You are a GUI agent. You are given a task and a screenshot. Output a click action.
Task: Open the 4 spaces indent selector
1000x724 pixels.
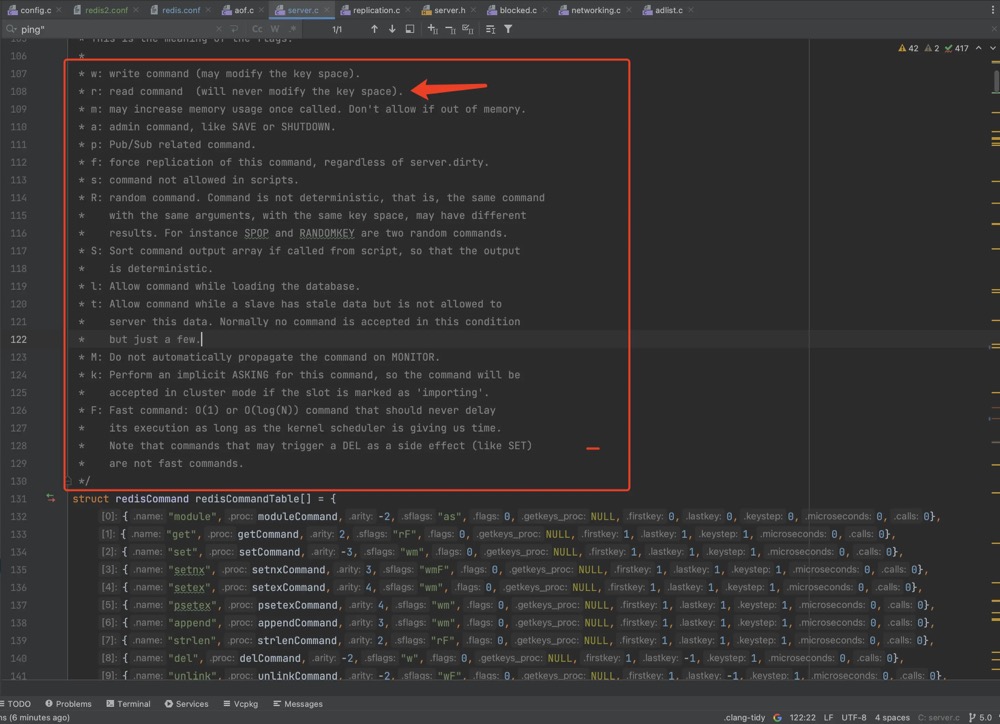[892, 717]
